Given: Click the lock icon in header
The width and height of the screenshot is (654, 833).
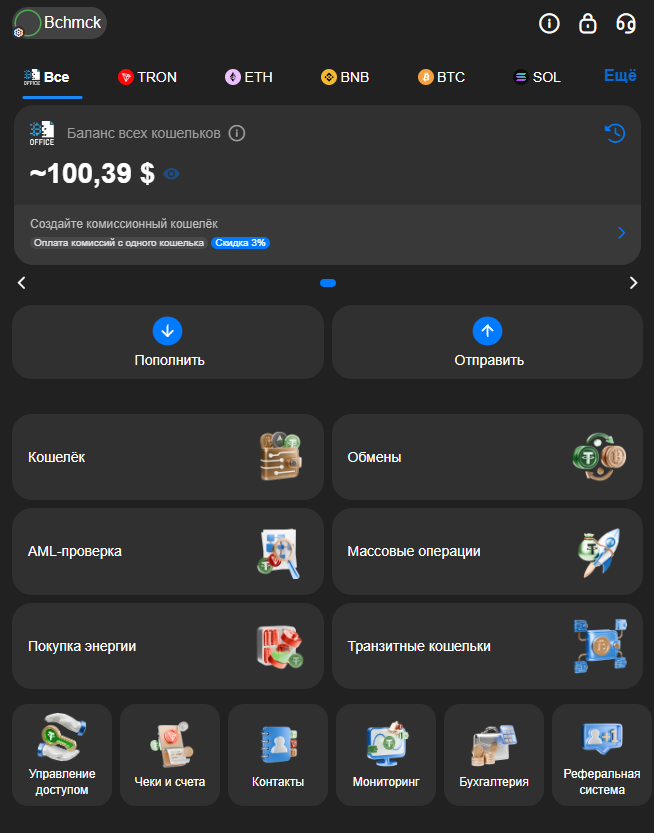Looking at the screenshot, I should pos(587,23).
